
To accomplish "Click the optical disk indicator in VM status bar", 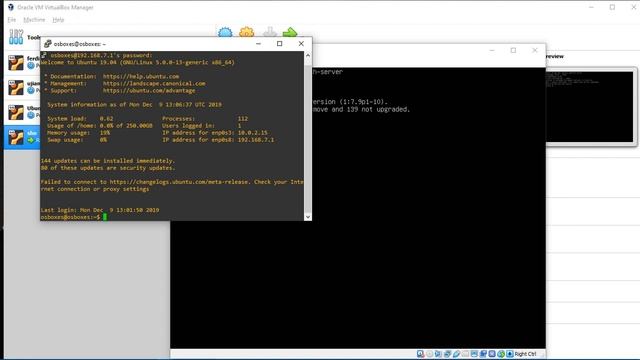I will (x=429, y=354).
